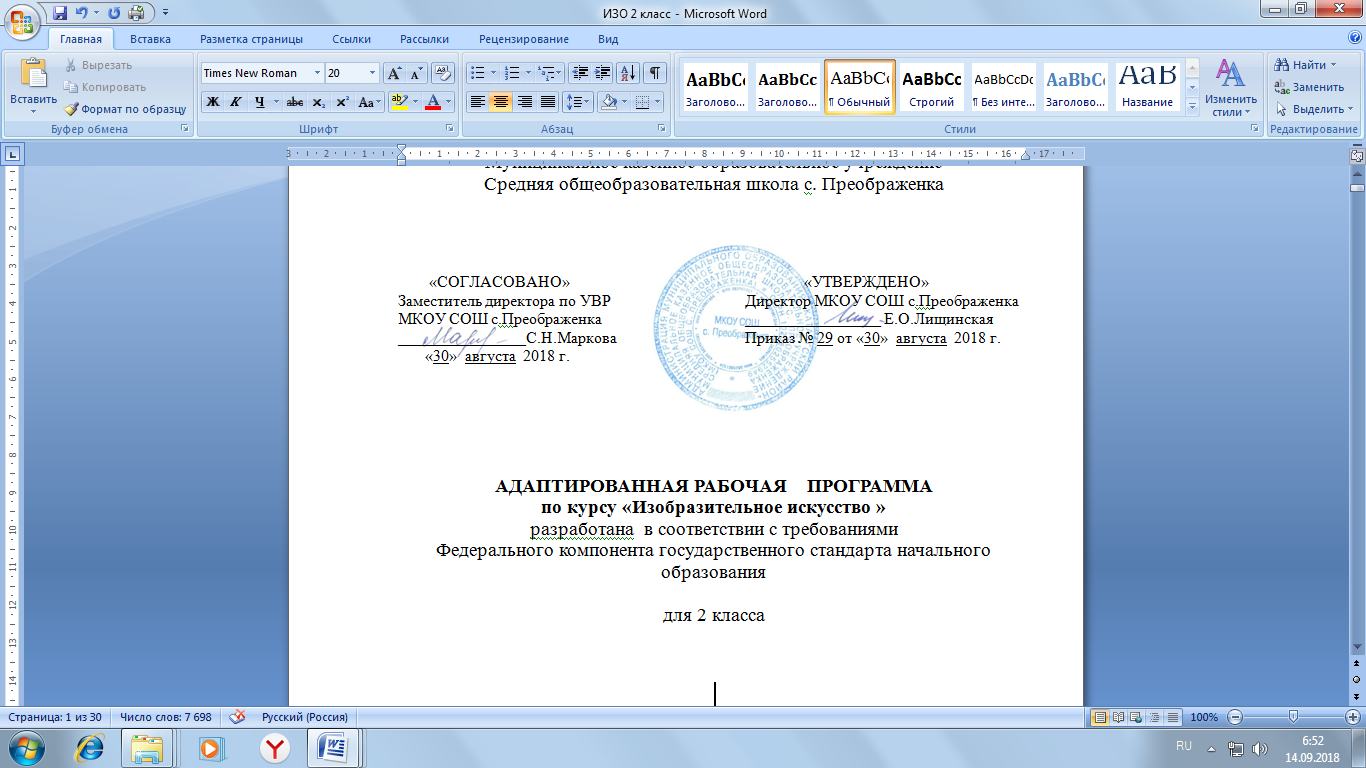The image size is (1366, 768).
Task: Align text left icon
Action: (478, 102)
